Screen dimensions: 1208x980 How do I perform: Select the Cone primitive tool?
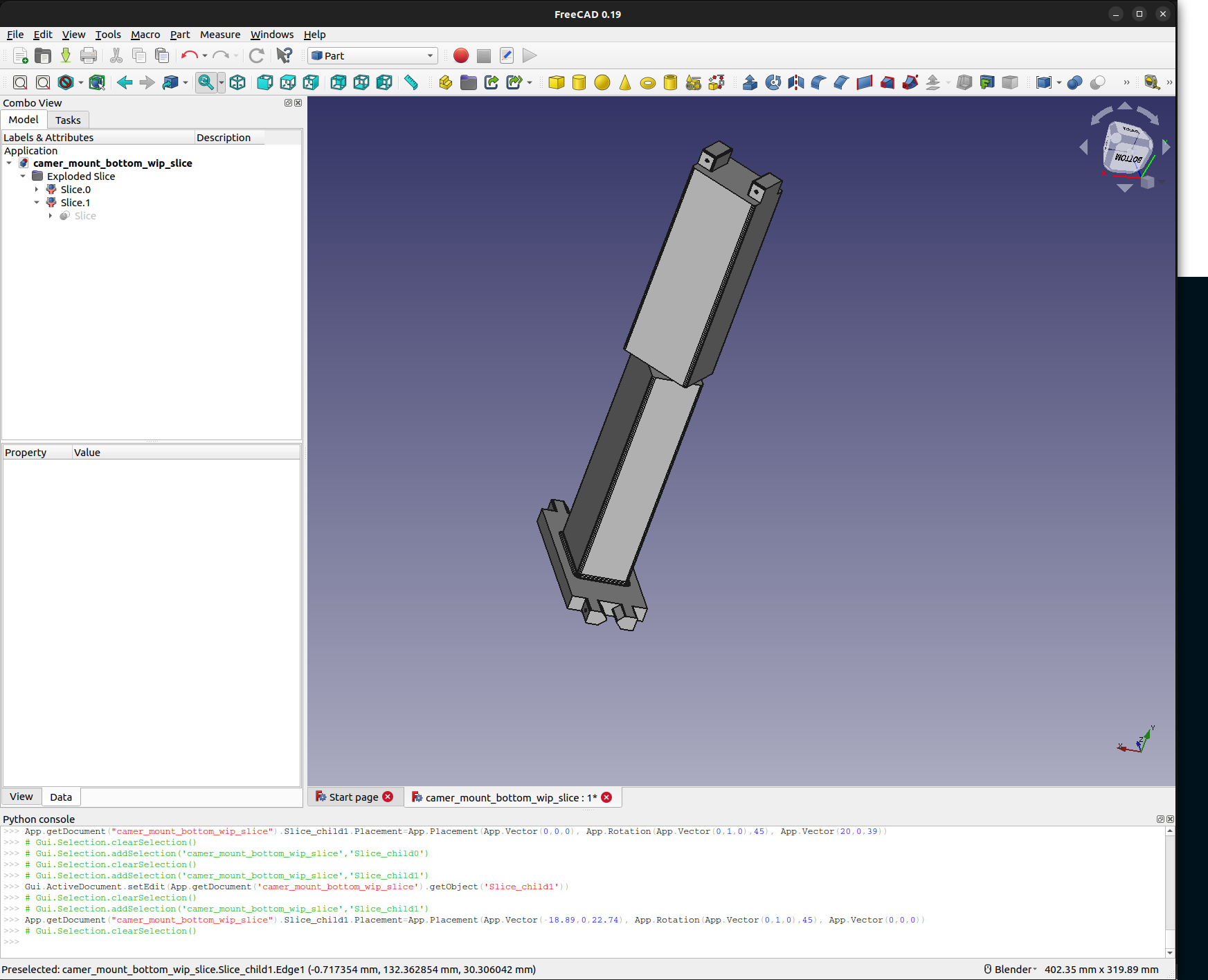624,82
